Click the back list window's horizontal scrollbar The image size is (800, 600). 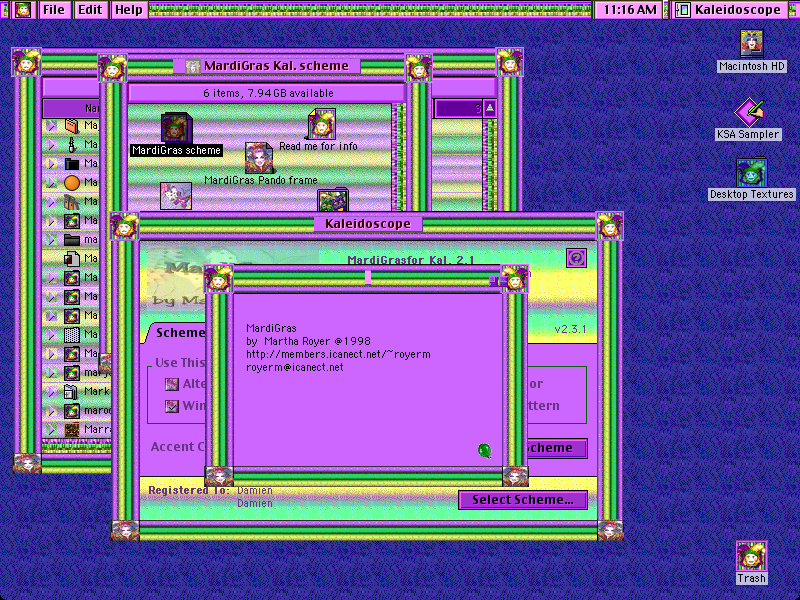point(77,447)
